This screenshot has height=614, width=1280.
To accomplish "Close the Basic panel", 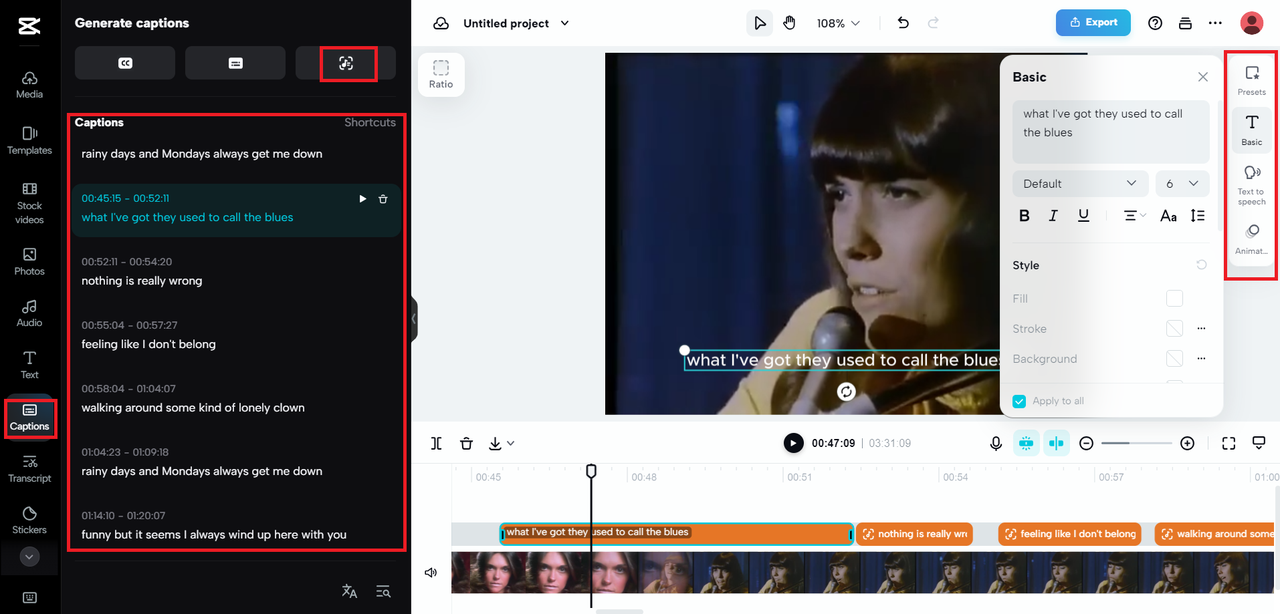I will [1202, 77].
